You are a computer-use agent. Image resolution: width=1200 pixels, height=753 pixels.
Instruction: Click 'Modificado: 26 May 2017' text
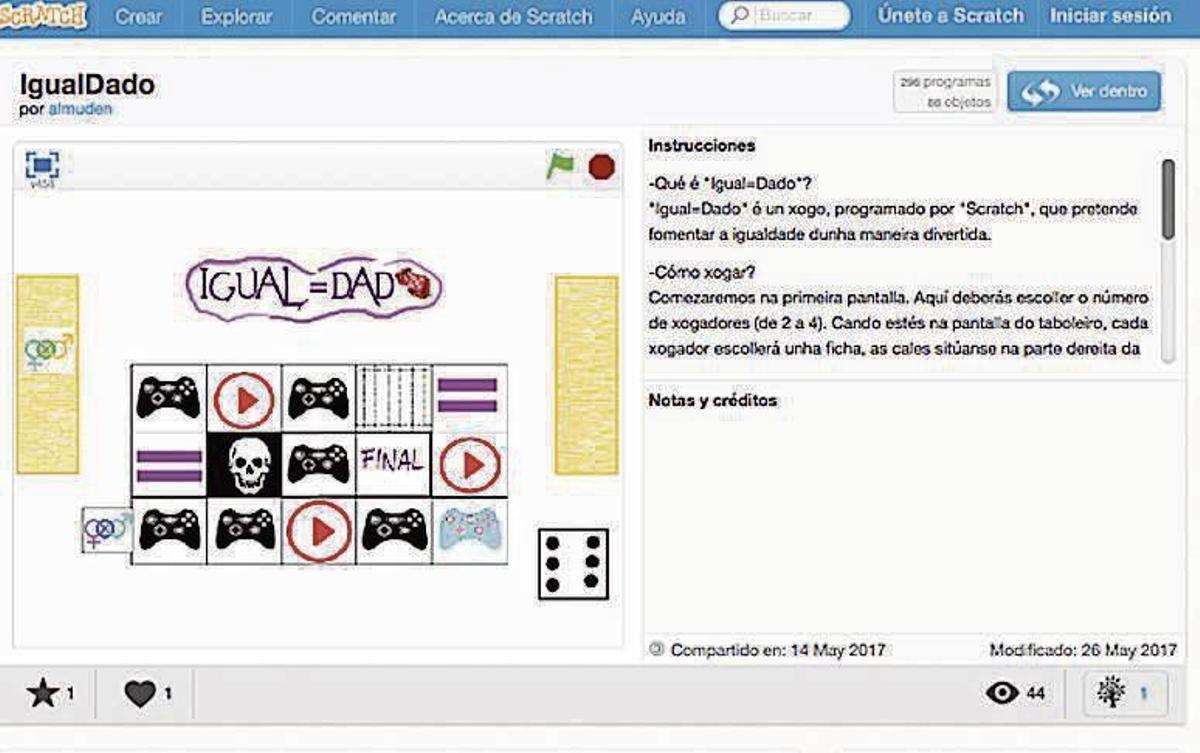point(1083,649)
